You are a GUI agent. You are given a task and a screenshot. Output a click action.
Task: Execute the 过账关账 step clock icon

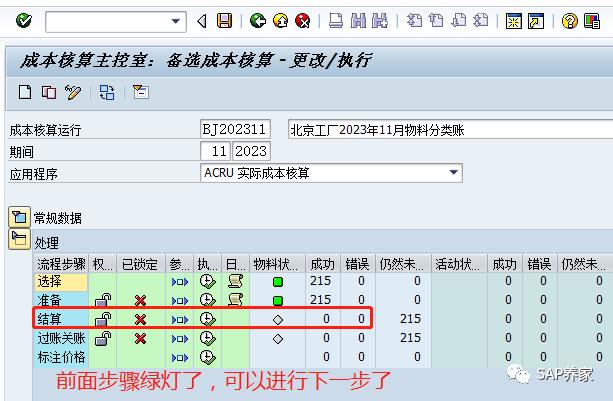tap(207, 338)
